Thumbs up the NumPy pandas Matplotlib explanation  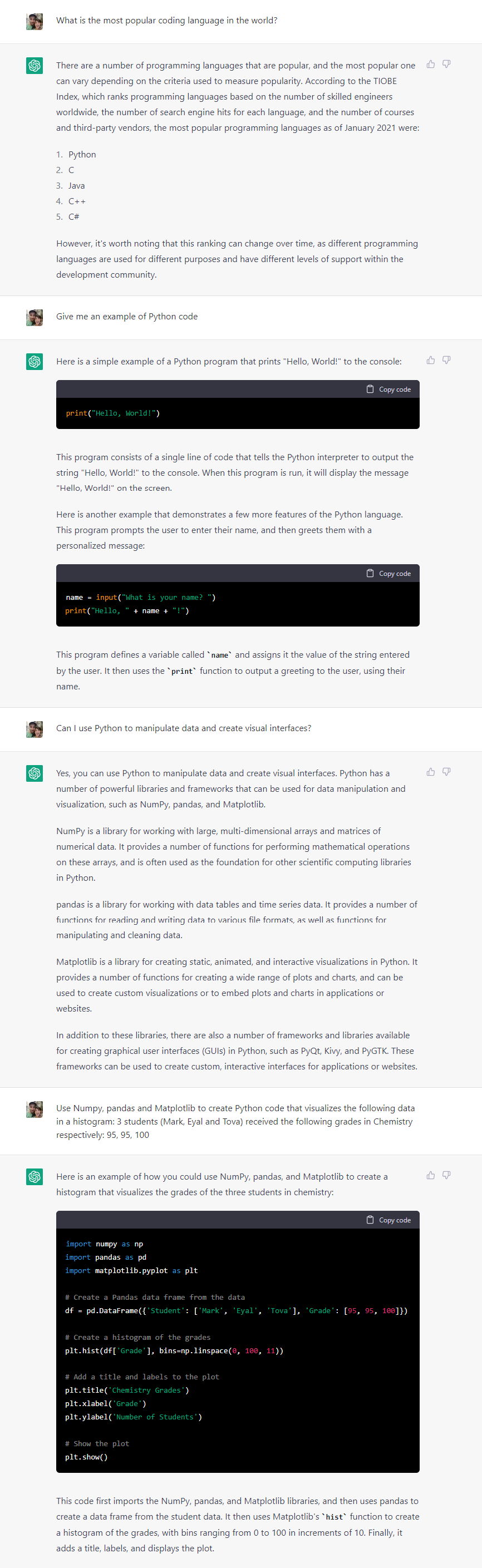[430, 771]
